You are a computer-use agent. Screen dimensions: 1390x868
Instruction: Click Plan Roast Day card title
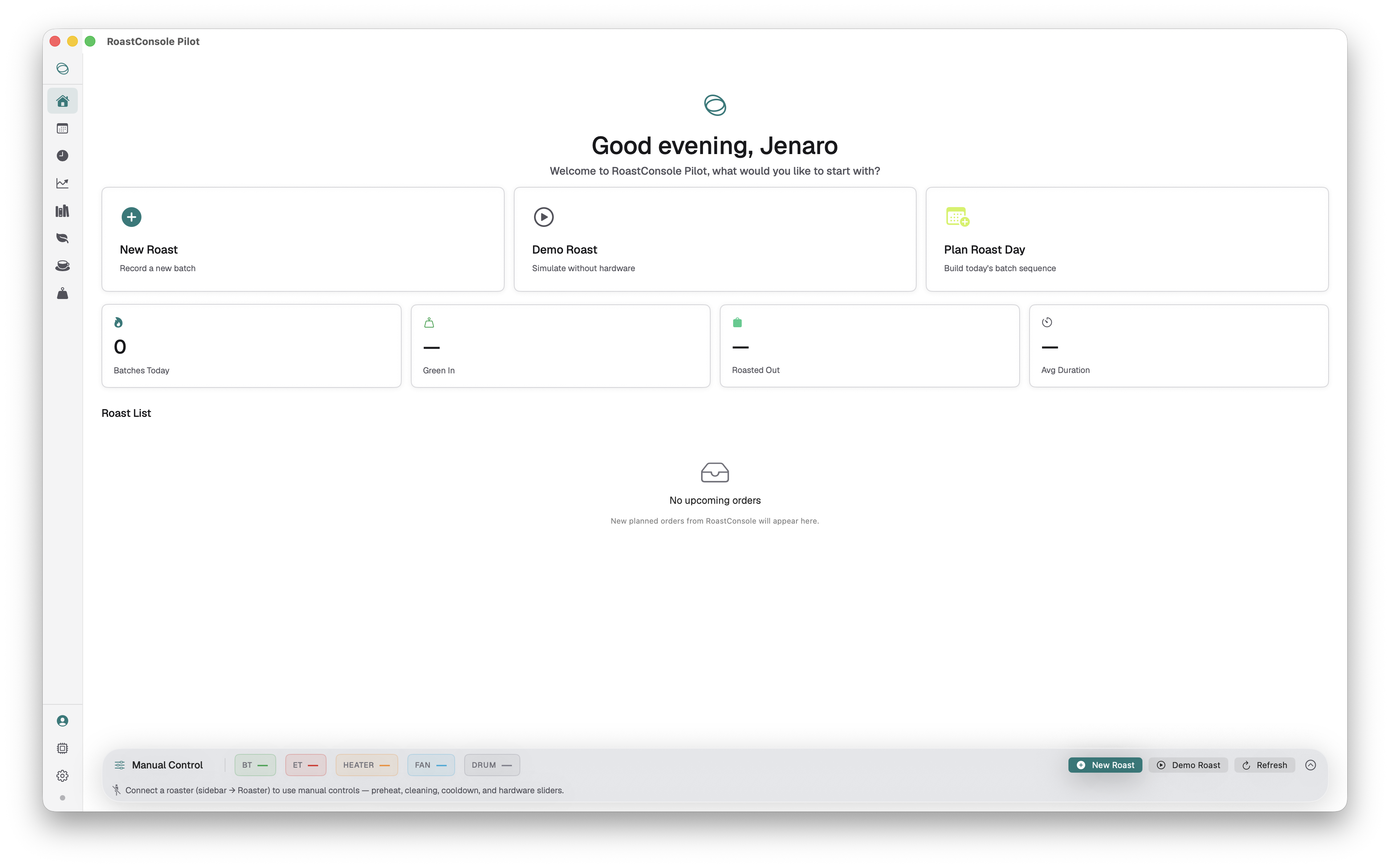click(984, 250)
